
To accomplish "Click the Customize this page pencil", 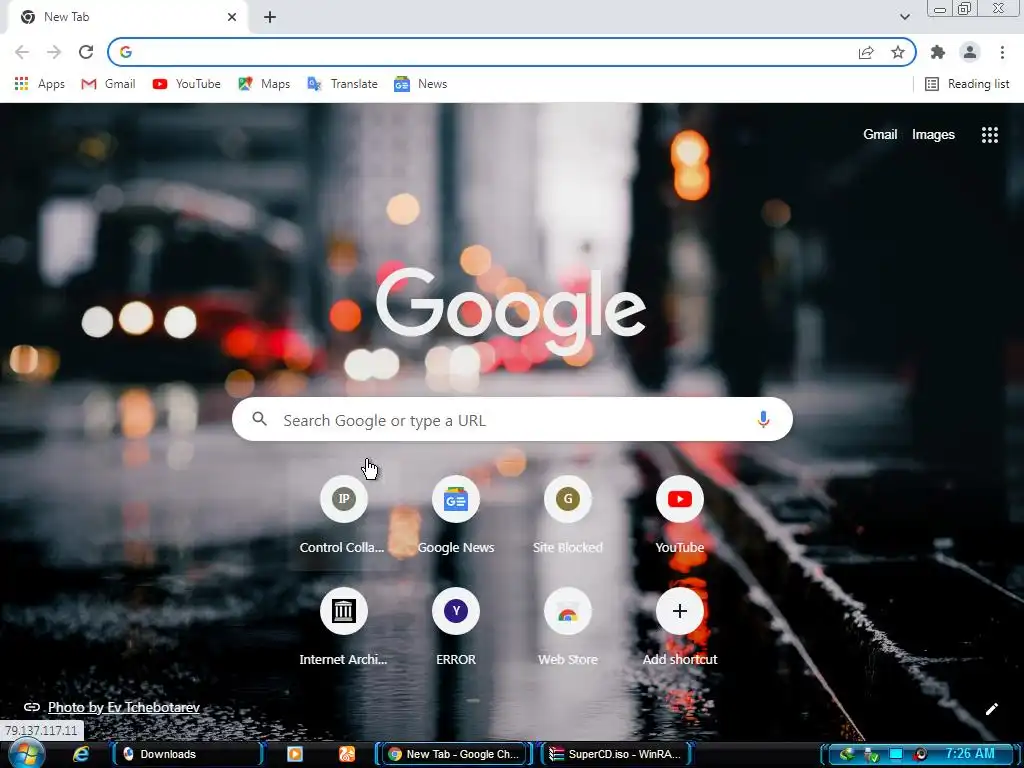I will coord(991,709).
